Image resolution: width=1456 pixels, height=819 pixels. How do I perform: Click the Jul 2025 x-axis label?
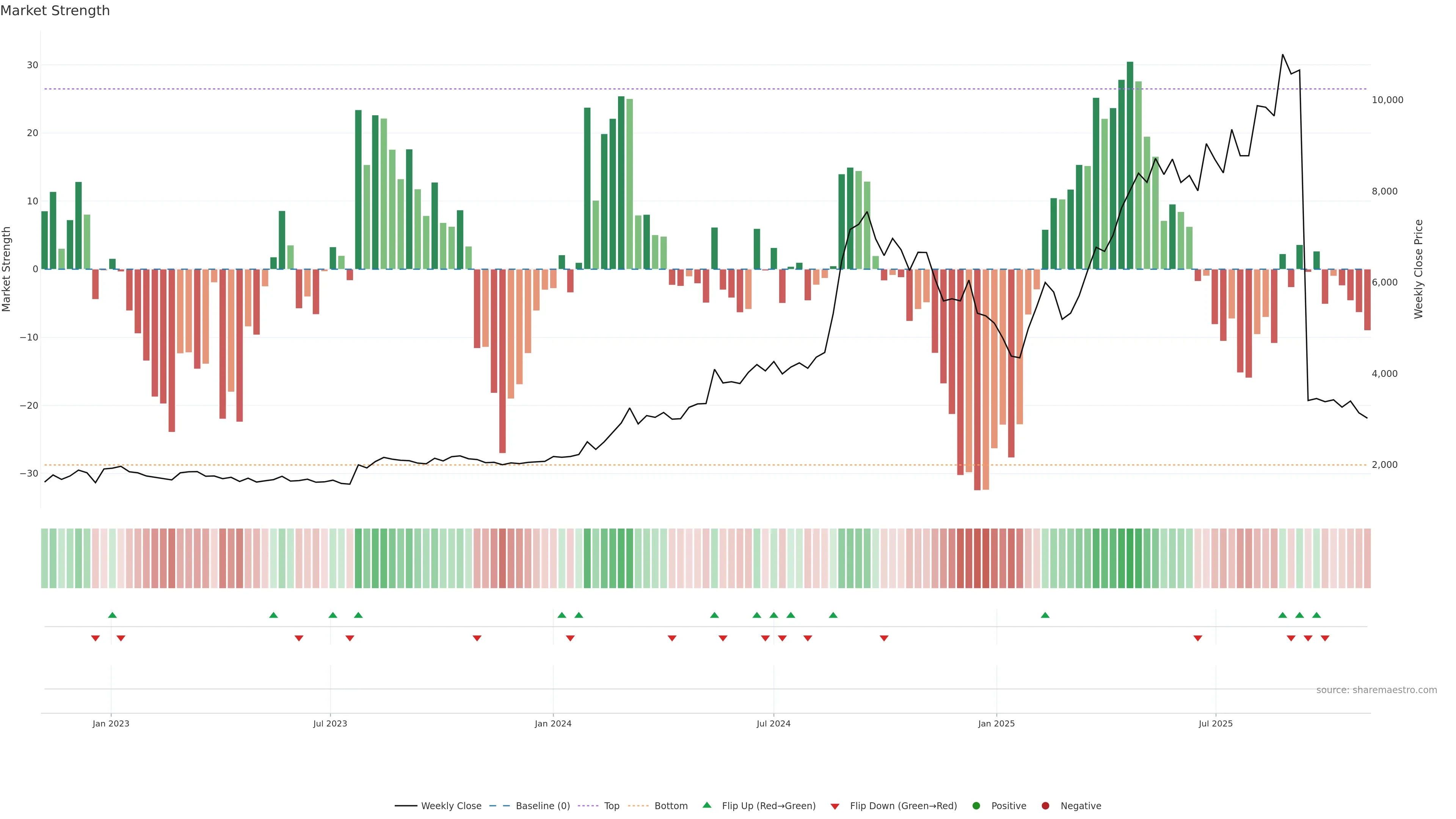click(1215, 723)
